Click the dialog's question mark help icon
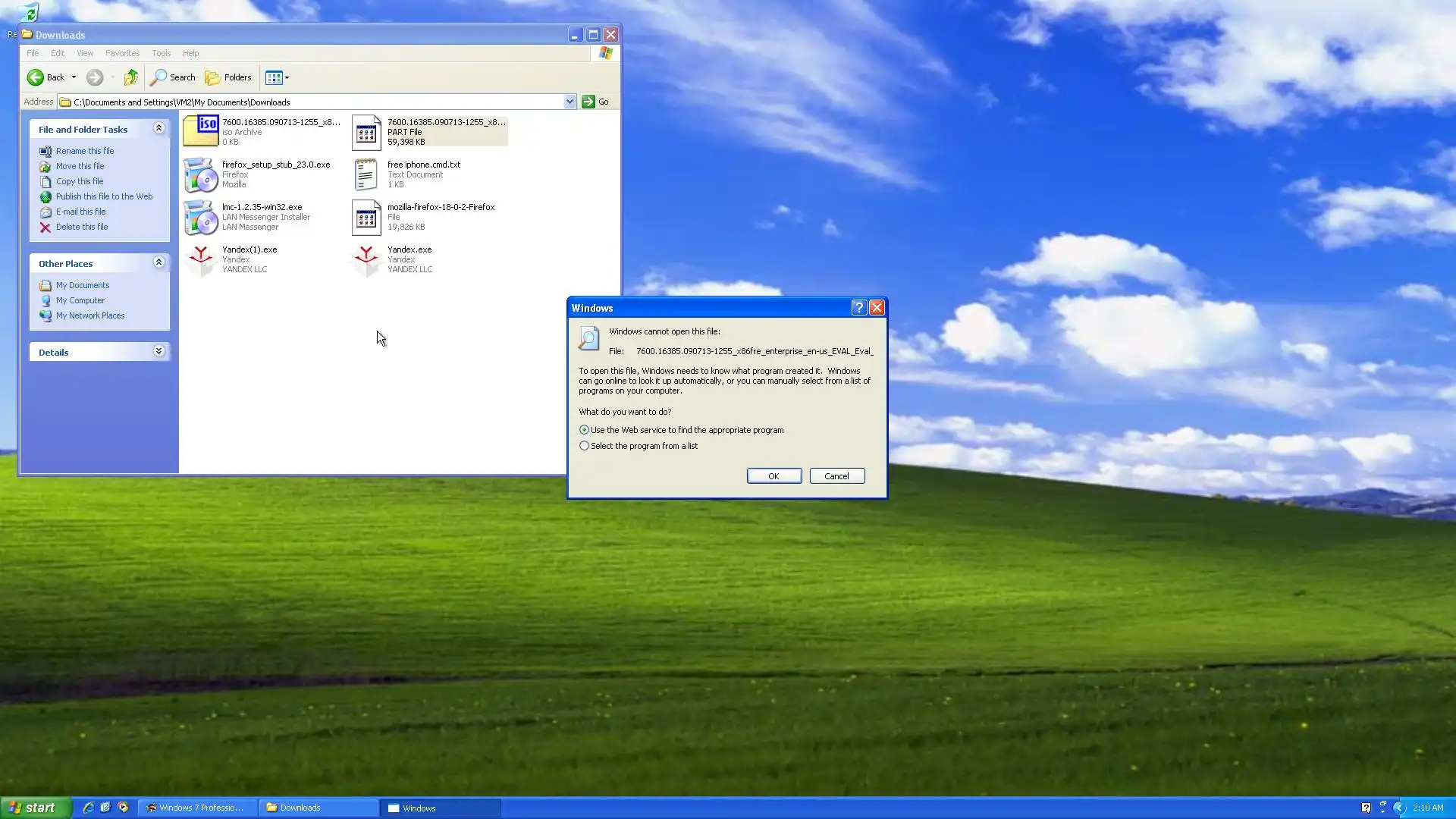 [858, 308]
